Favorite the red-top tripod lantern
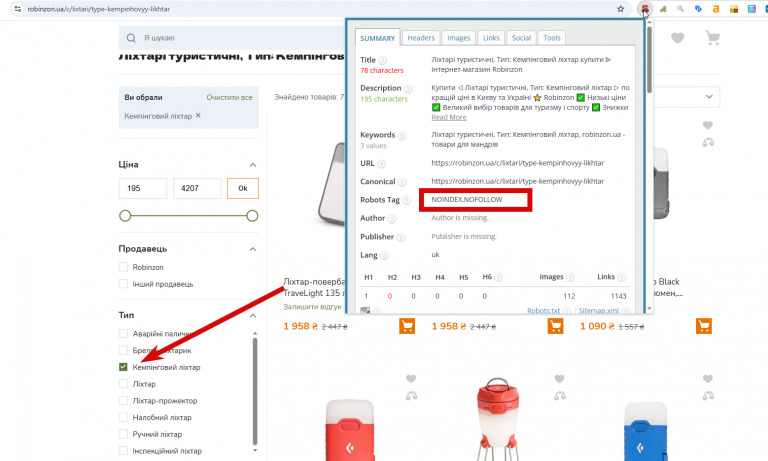This screenshot has height=461, width=768. coord(559,379)
